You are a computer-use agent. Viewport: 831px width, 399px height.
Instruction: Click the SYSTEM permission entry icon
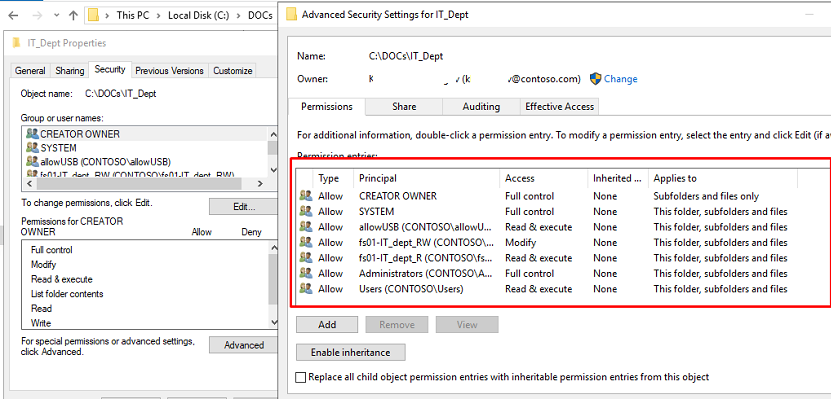(x=306, y=211)
